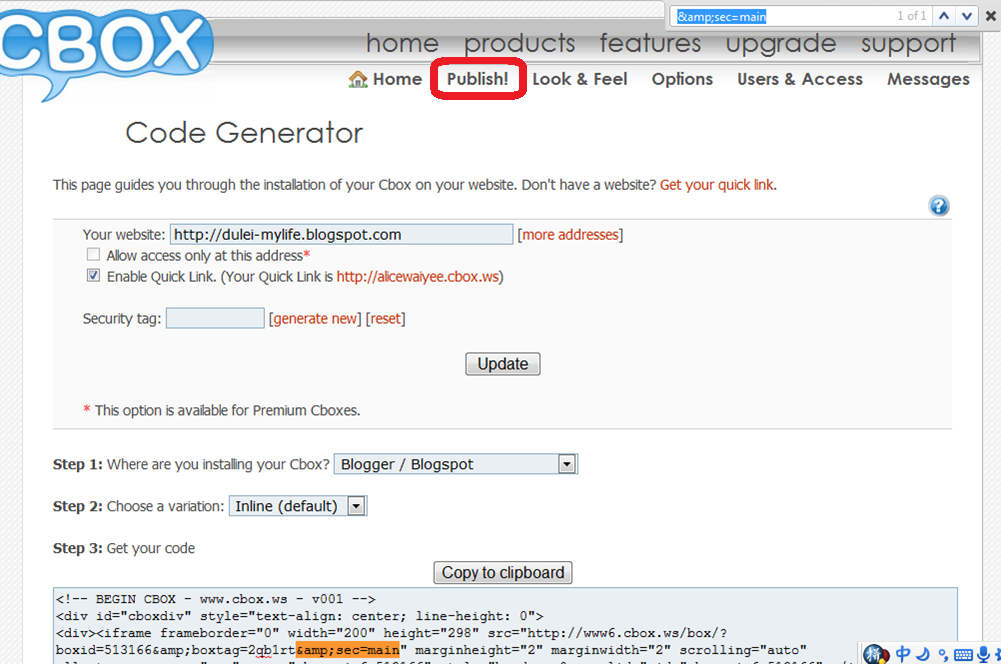
Task: Go to next find result arrow
Action: coord(967,17)
